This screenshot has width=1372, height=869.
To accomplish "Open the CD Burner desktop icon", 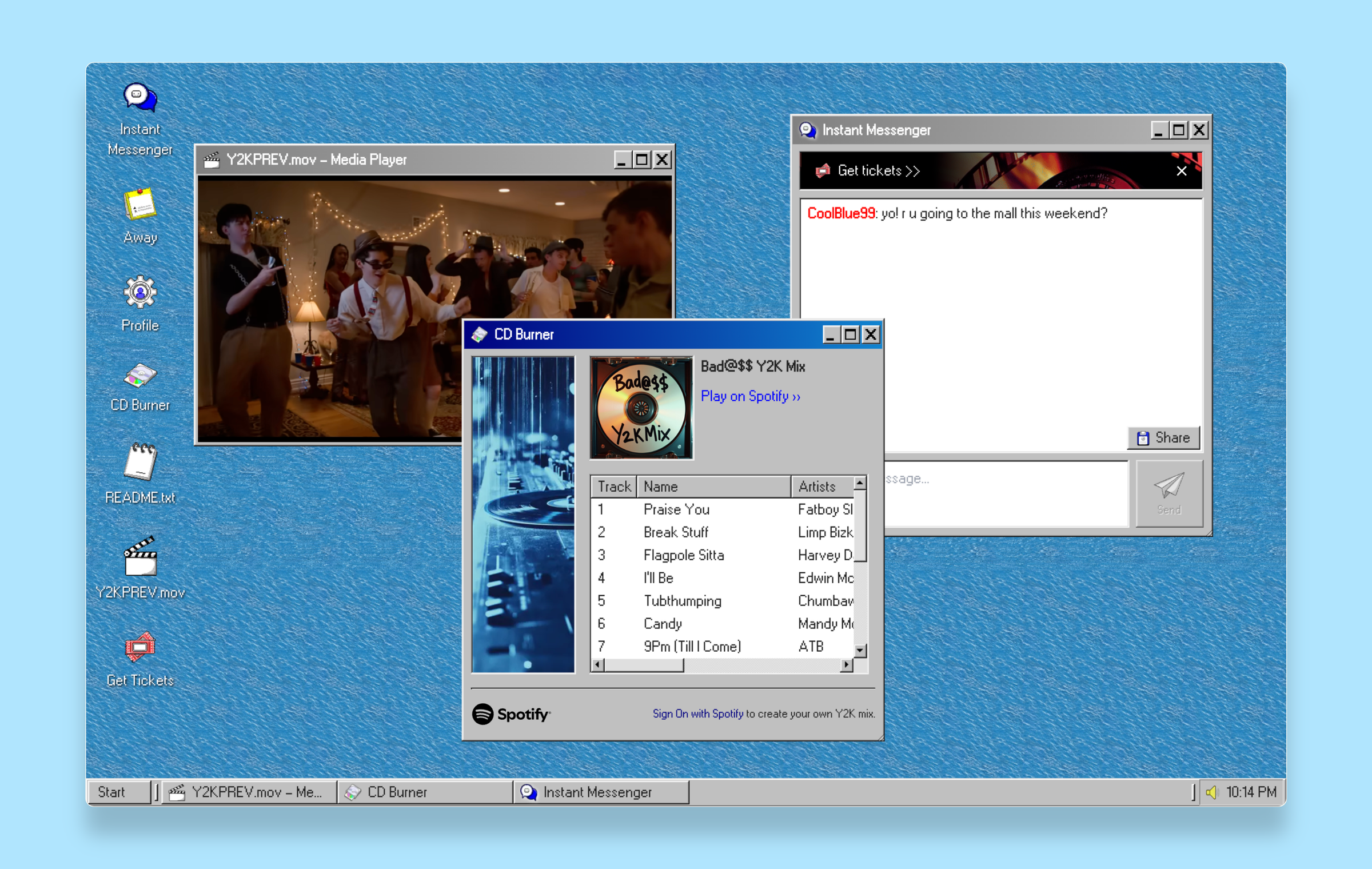I will pyautogui.click(x=140, y=387).
